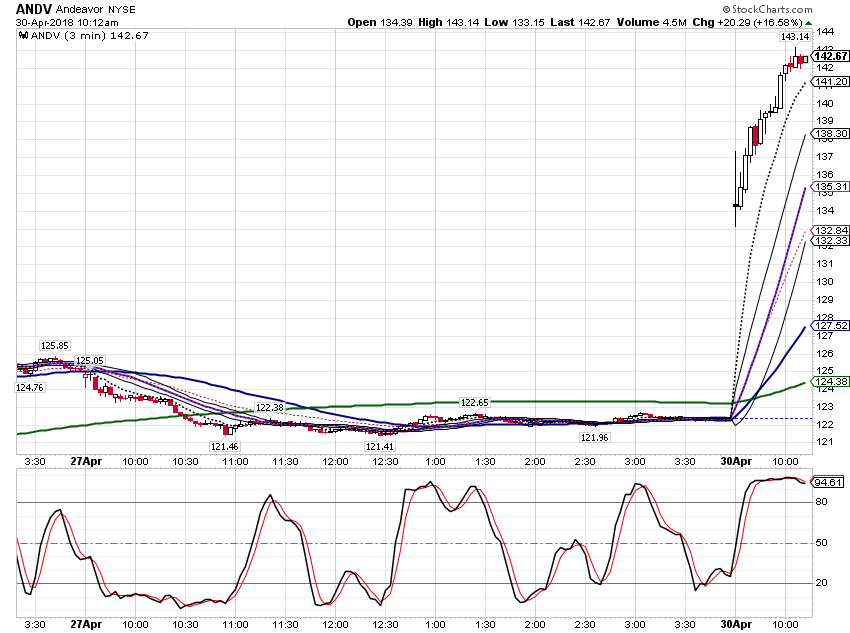This screenshot has width=850, height=633.
Task: Select the 141.20 moving average tag
Action: (x=830, y=81)
